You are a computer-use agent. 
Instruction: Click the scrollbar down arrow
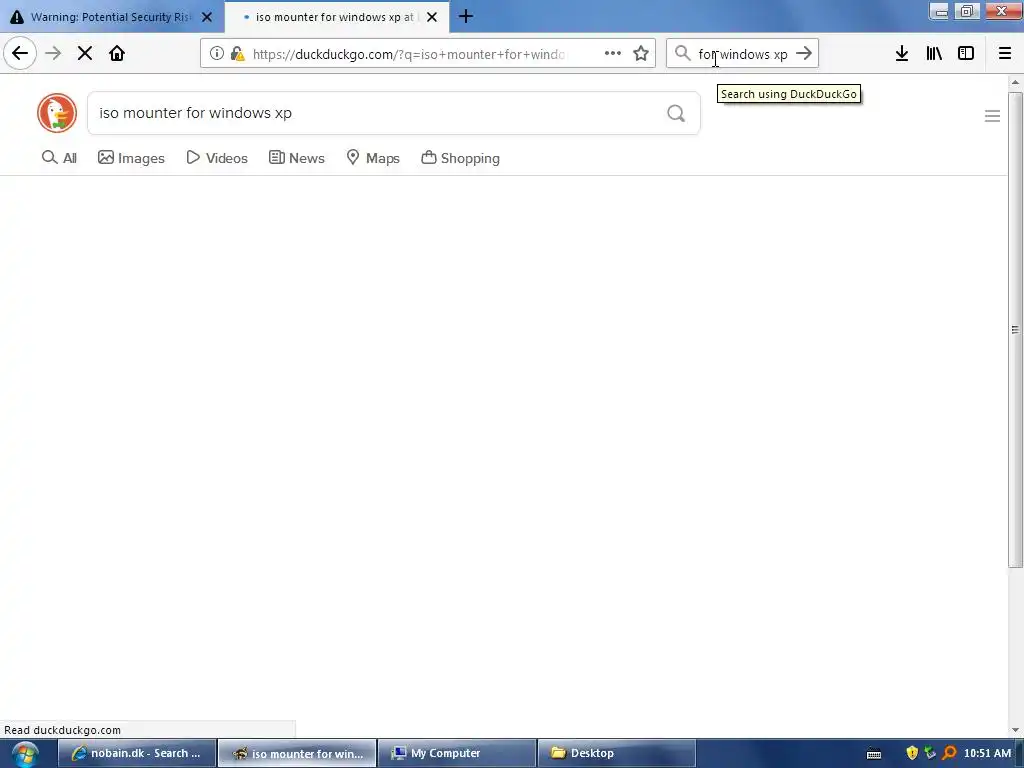[1015, 729]
